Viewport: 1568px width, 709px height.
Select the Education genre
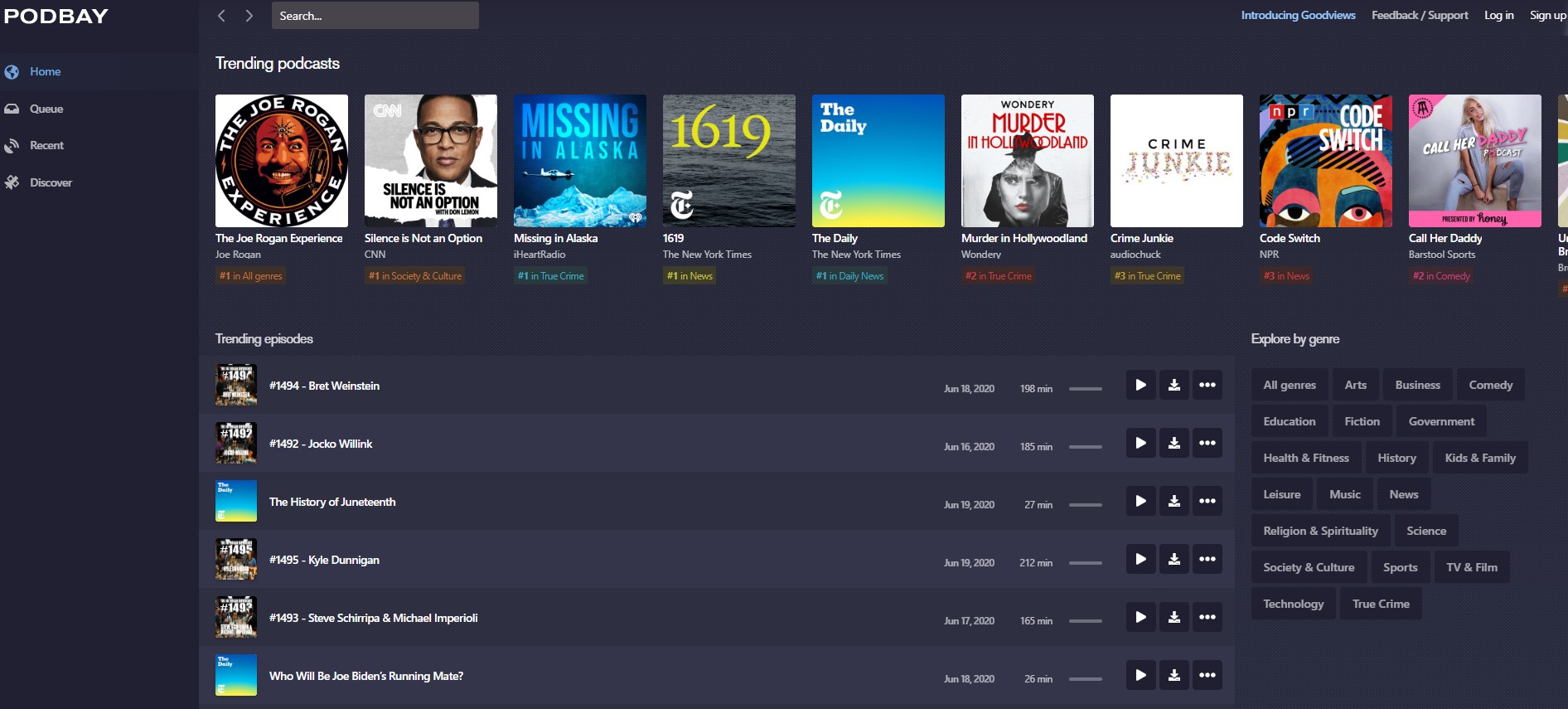(x=1290, y=421)
